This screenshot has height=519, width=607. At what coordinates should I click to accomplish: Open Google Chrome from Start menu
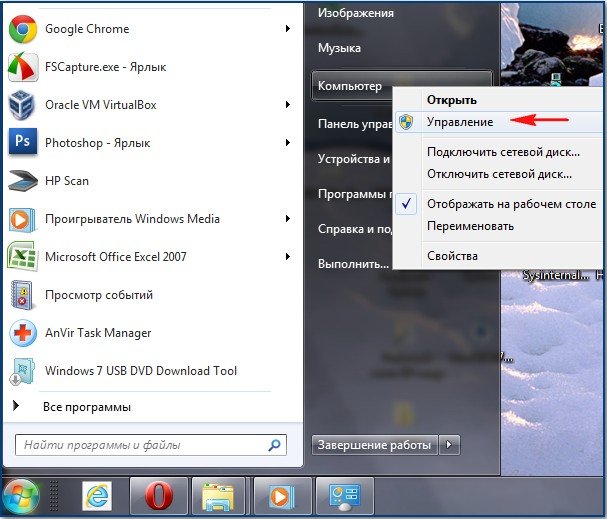click(x=86, y=29)
